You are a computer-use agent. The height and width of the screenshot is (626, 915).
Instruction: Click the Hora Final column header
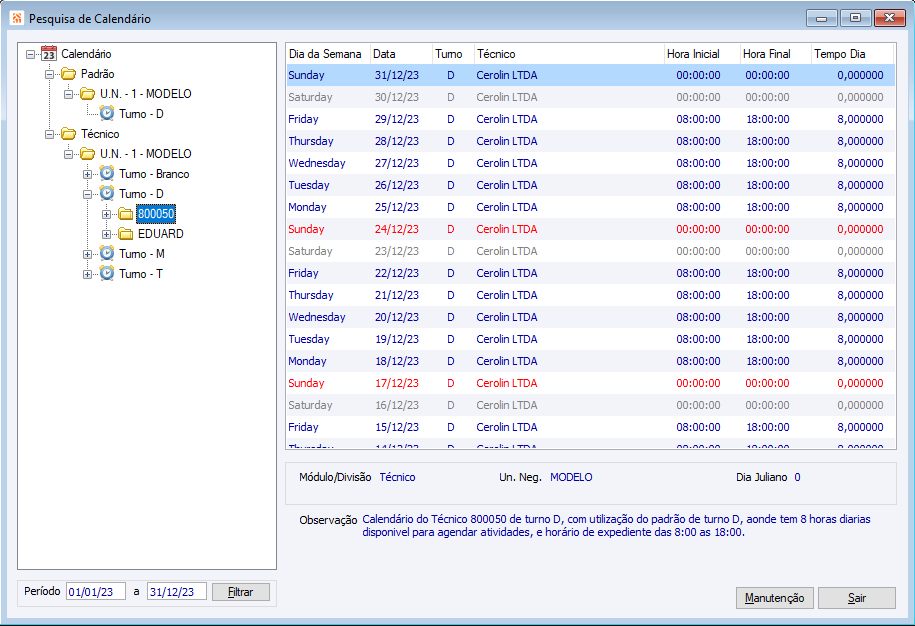click(776, 54)
